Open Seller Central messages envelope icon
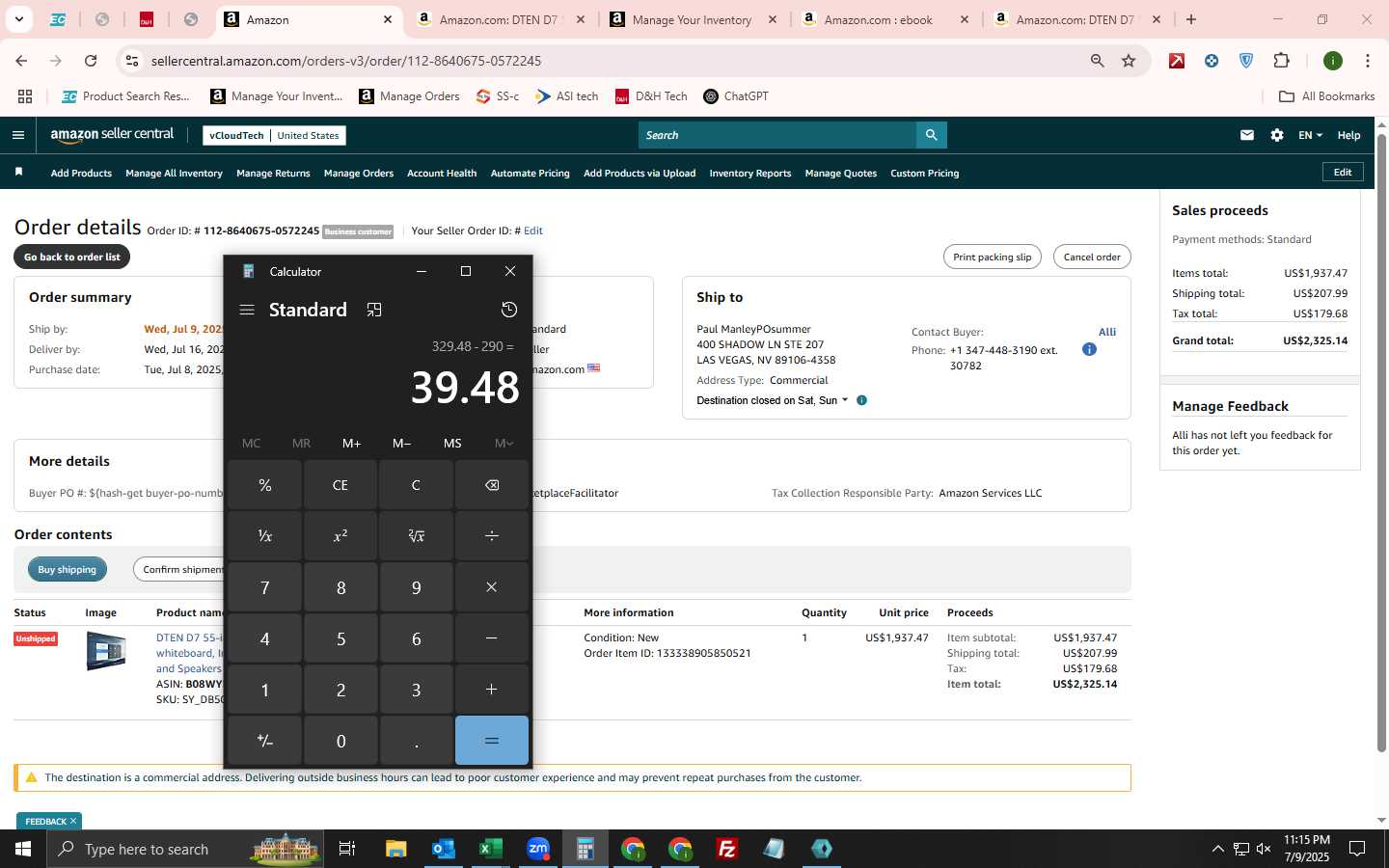The width and height of the screenshot is (1389, 868). pyautogui.click(x=1247, y=135)
